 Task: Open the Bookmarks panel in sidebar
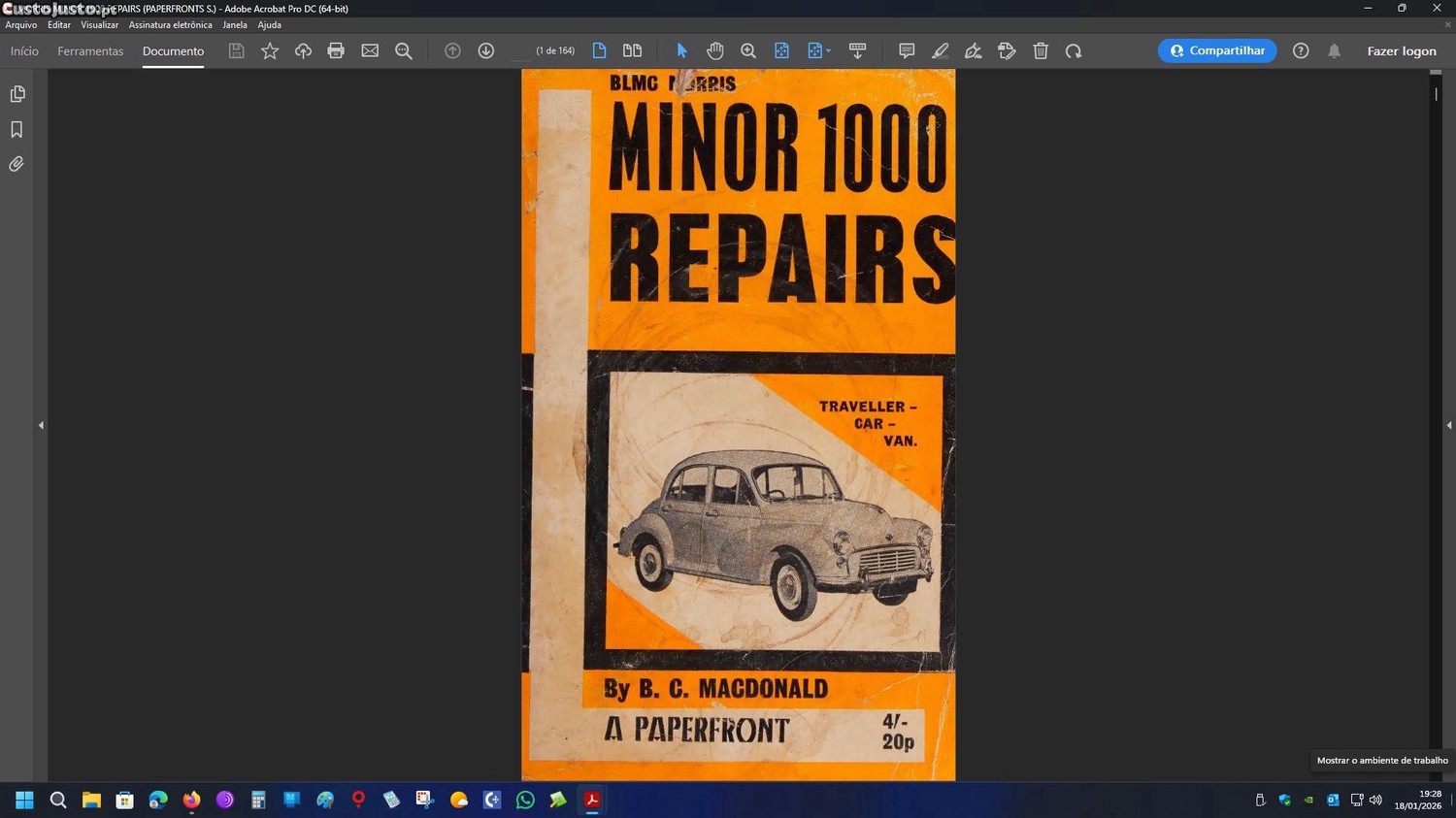coord(17,130)
